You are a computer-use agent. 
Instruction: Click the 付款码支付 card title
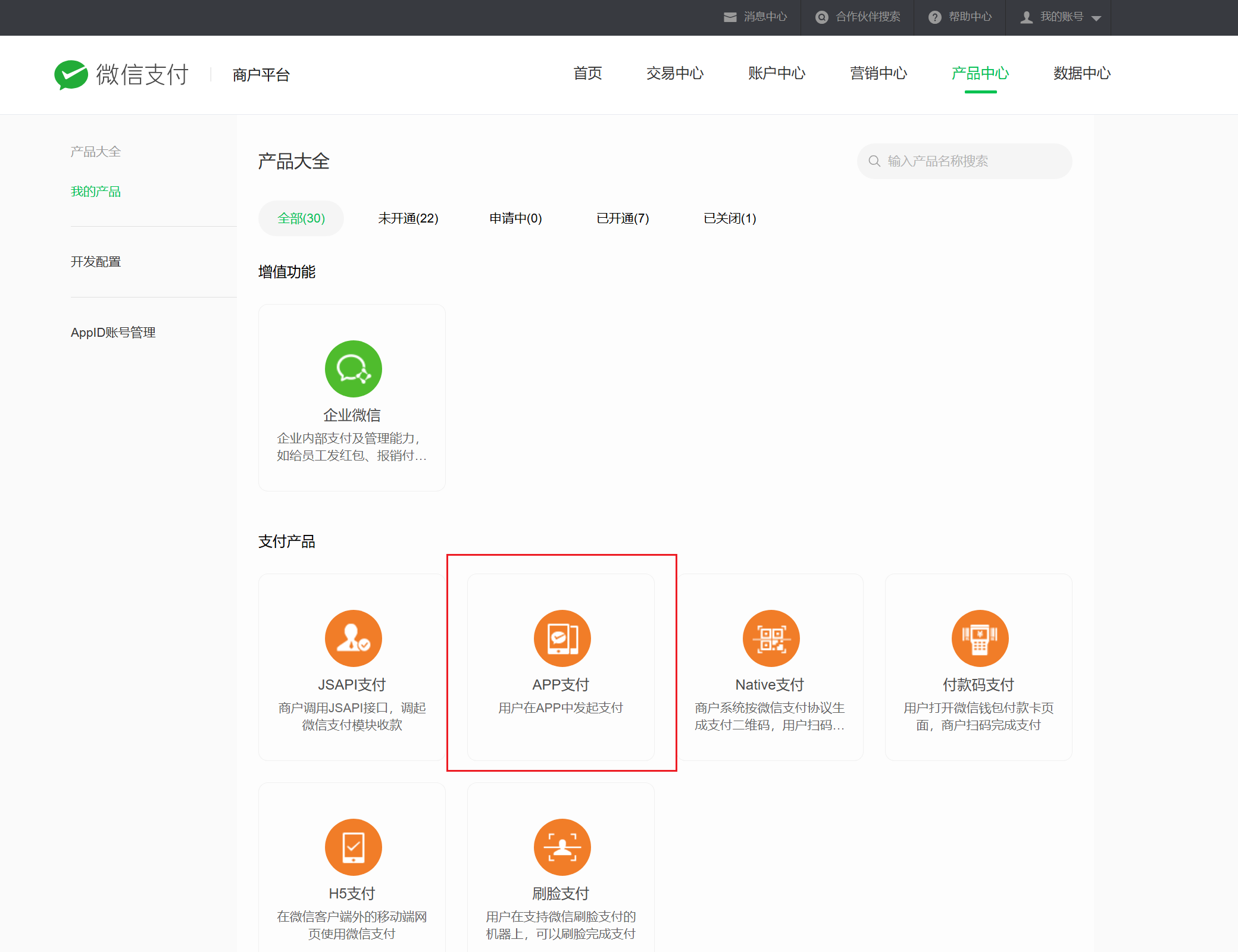pyautogui.click(x=978, y=684)
